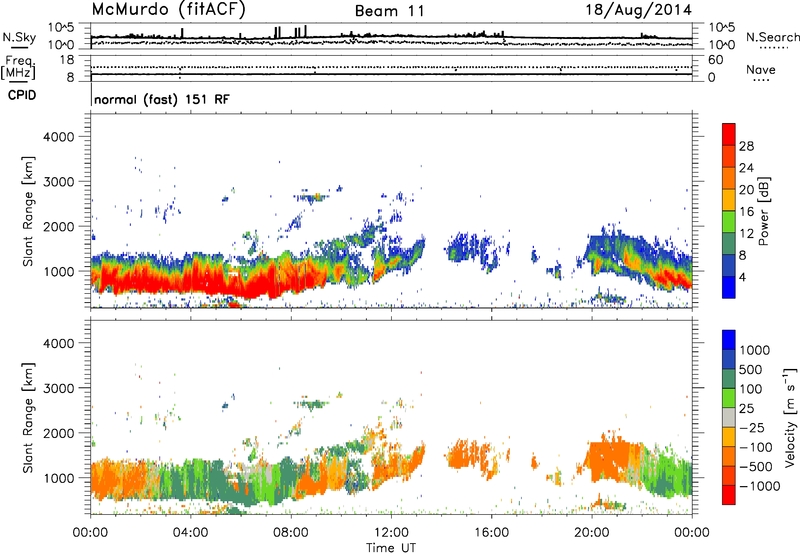800x554 pixels.
Task: Click the "McMurdo (fitACF)" title
Action: tap(168, 9)
